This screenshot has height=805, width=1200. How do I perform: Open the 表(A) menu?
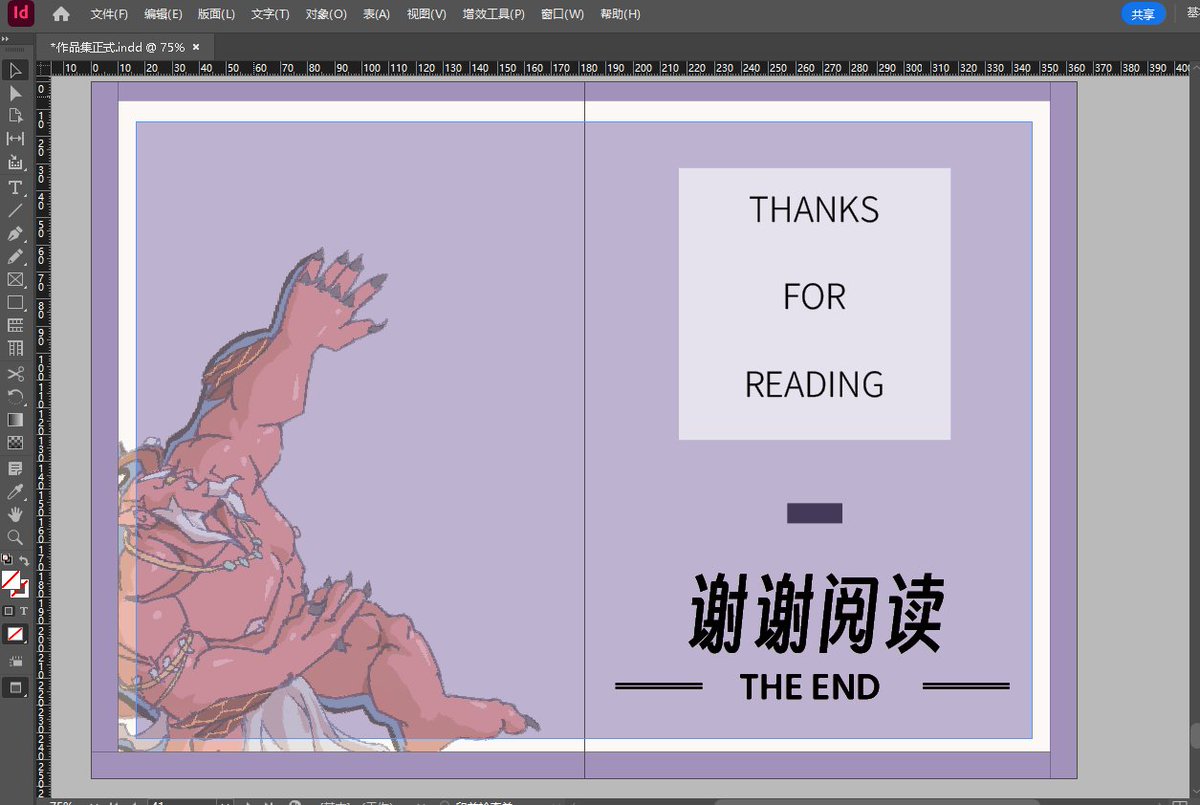pyautogui.click(x=376, y=14)
